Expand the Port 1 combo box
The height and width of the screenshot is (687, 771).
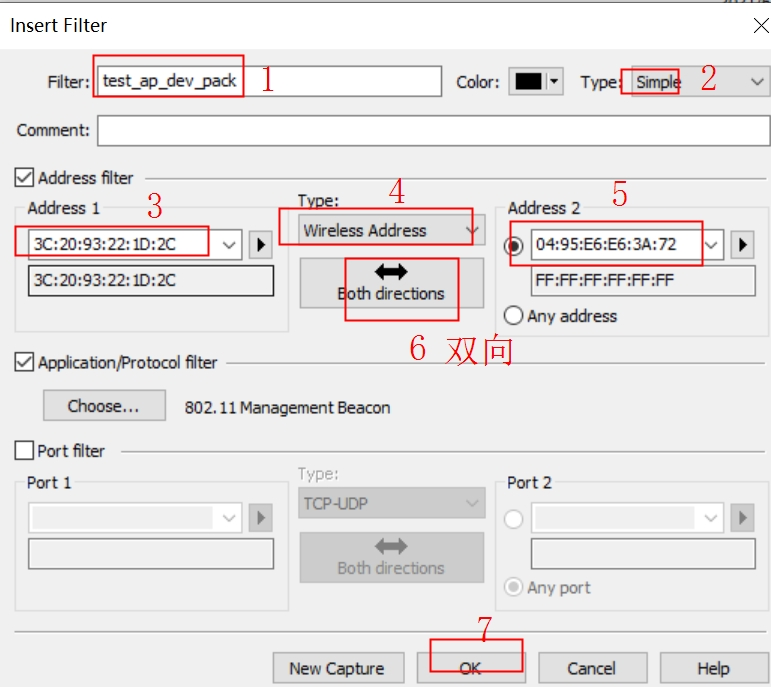pos(229,517)
